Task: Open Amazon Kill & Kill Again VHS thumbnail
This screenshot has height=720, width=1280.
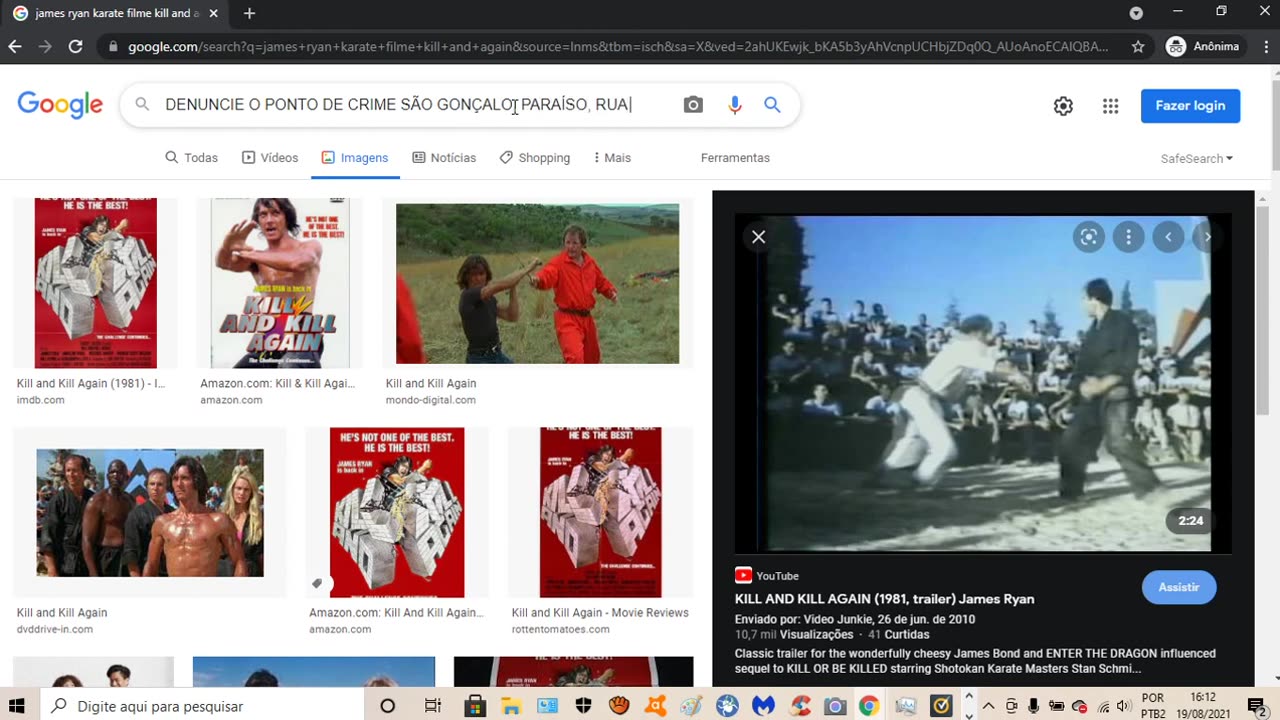Action: pyautogui.click(x=279, y=283)
